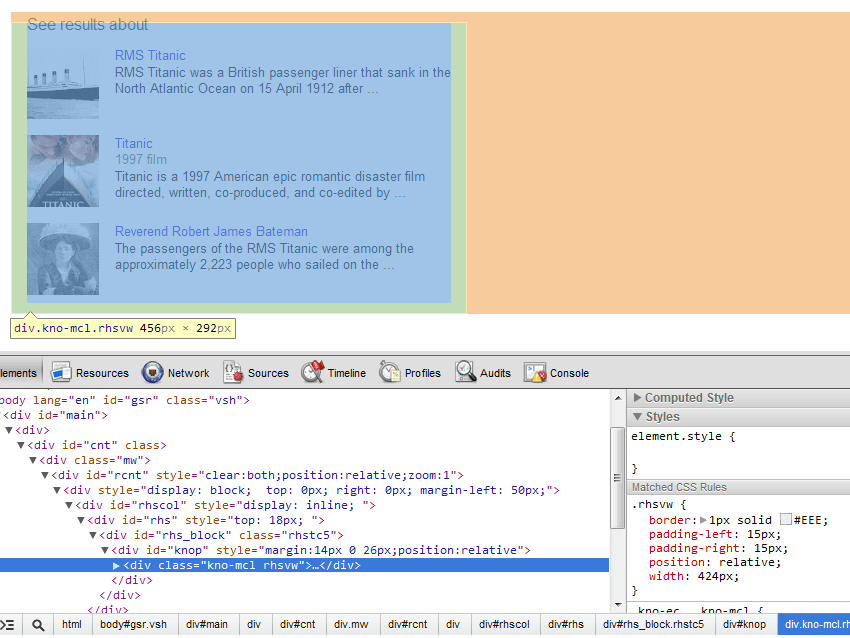Select div#knop breadcrumb
Screen dimensions: 850x638
click(744, 624)
